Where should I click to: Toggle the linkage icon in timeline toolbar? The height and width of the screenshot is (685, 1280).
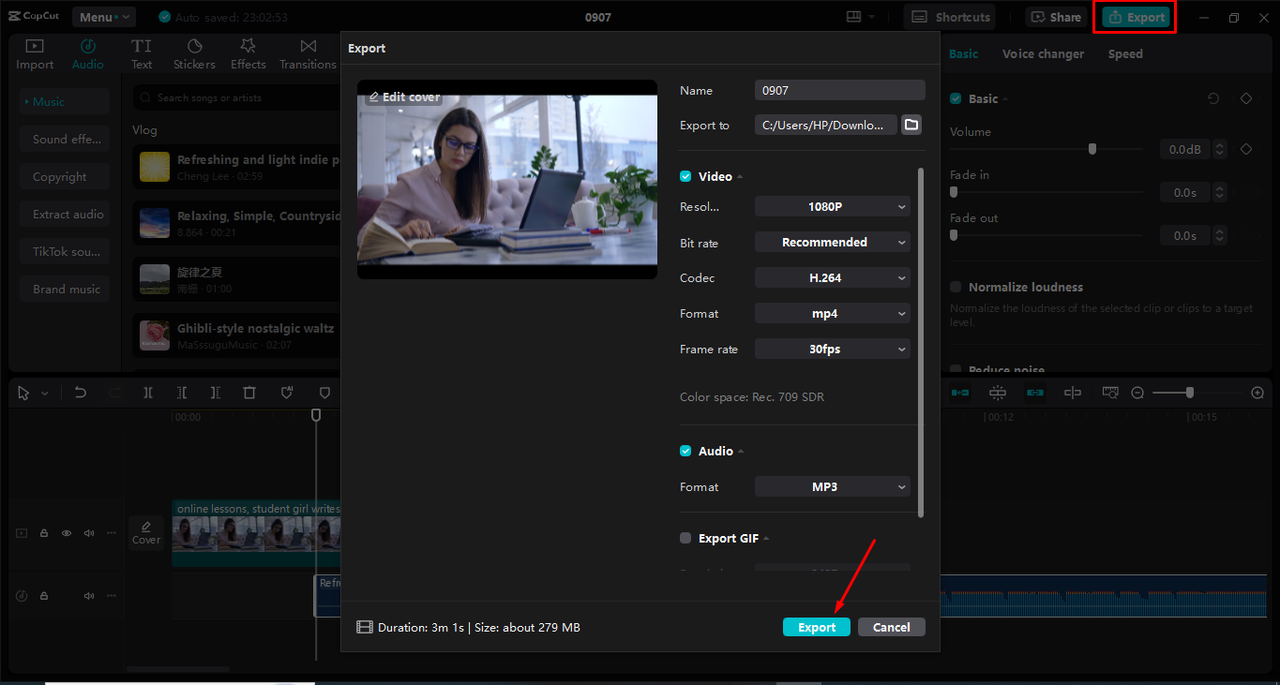[x=1035, y=393]
